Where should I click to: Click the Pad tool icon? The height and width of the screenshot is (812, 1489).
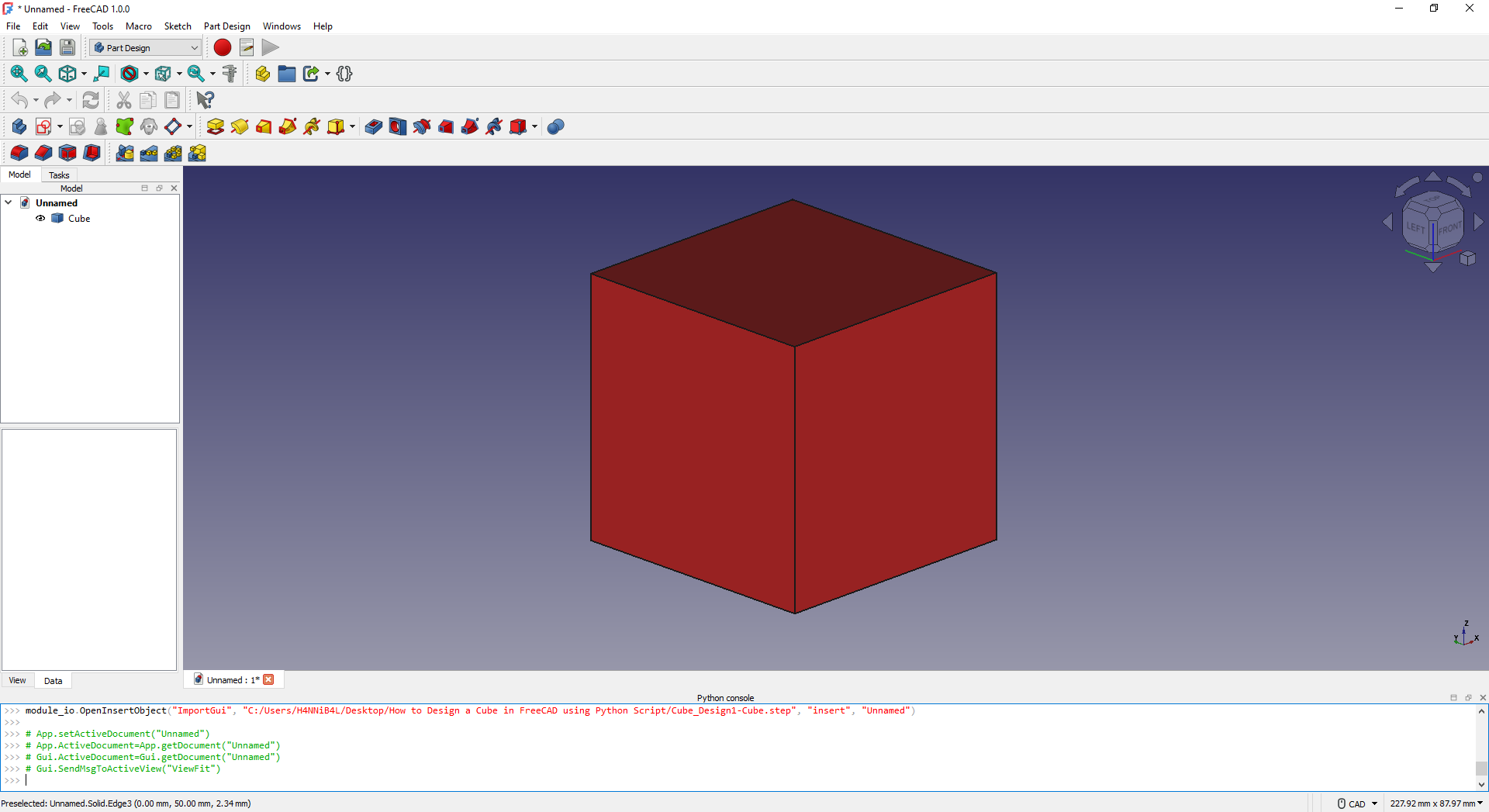(216, 126)
